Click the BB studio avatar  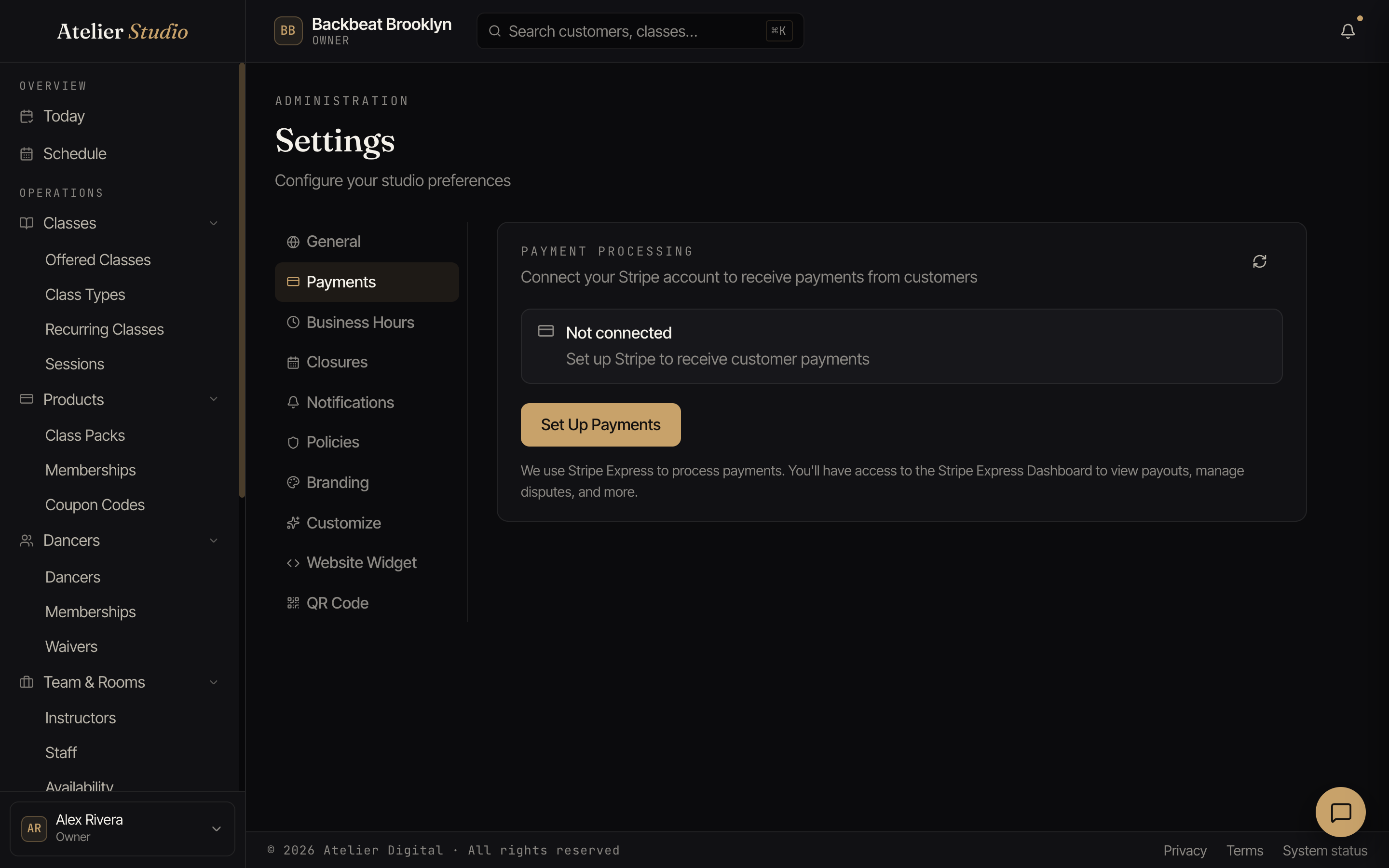tap(288, 31)
